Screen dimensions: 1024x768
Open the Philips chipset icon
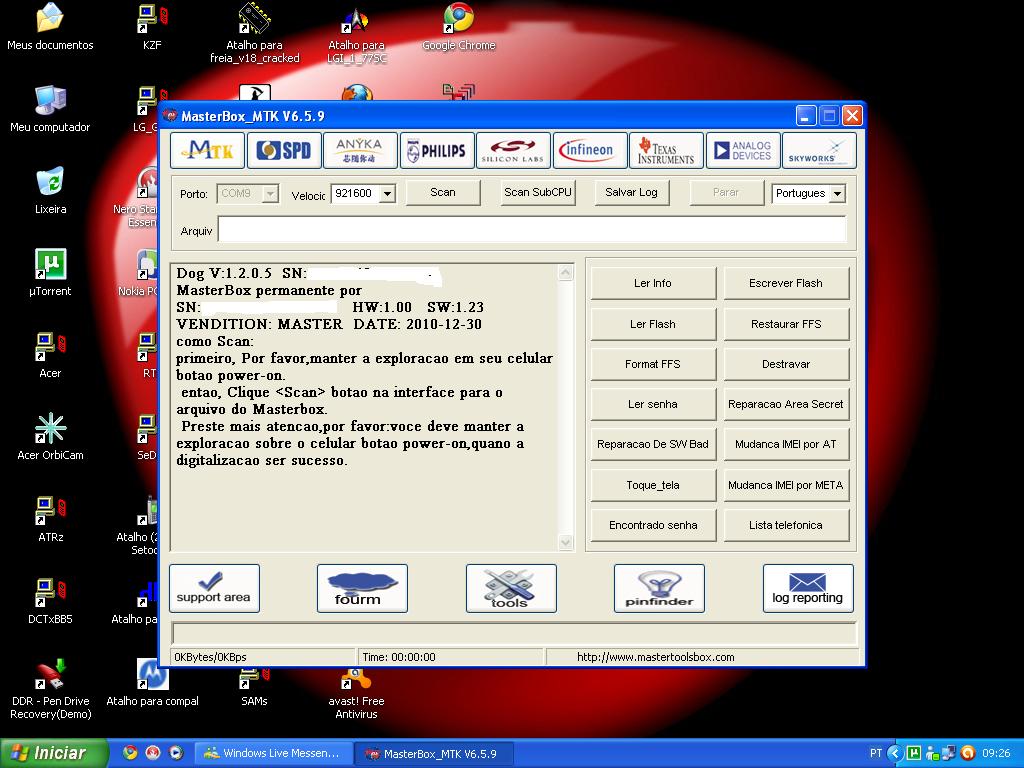[437, 151]
